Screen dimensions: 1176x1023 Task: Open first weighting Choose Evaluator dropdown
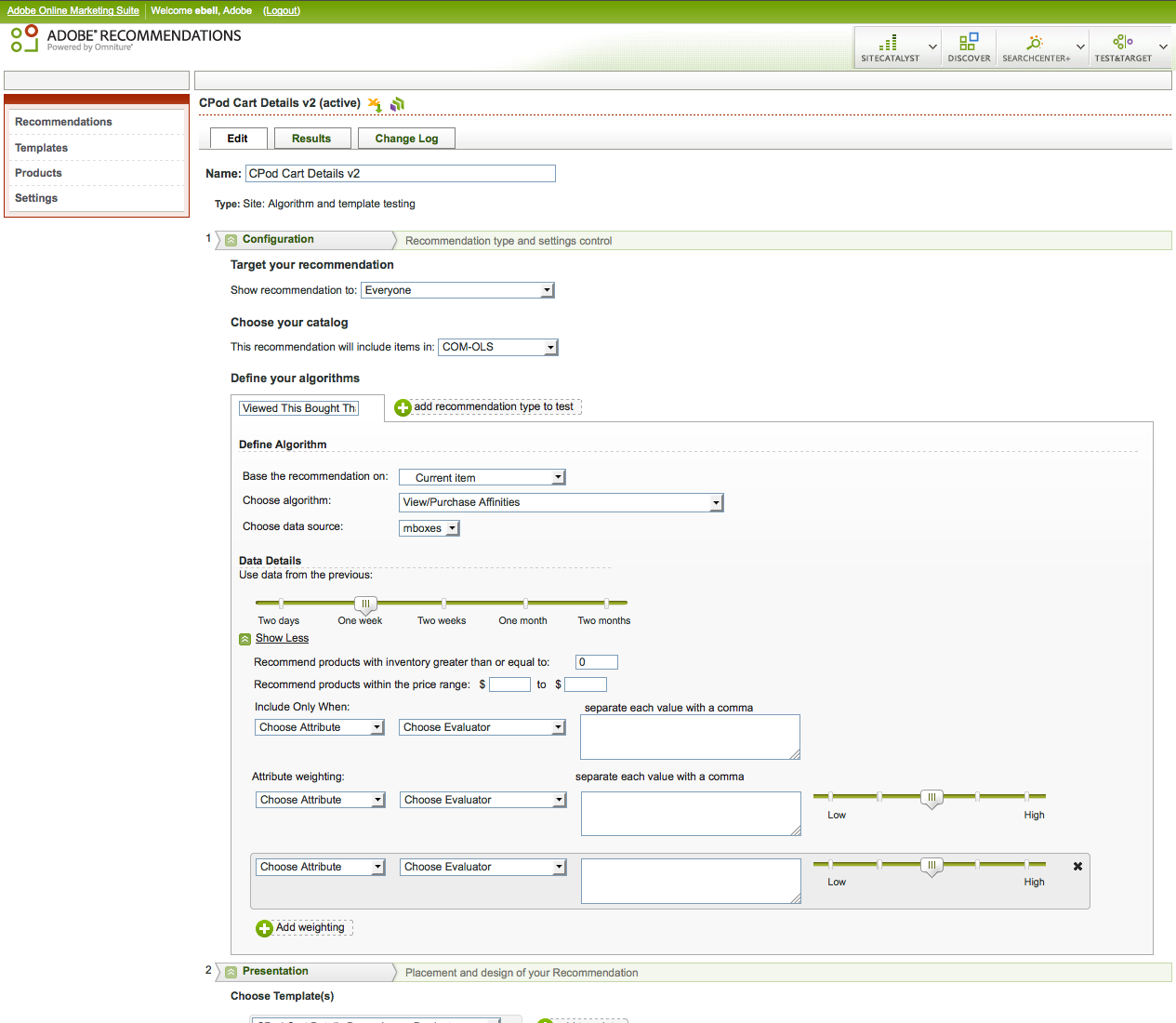(x=483, y=800)
